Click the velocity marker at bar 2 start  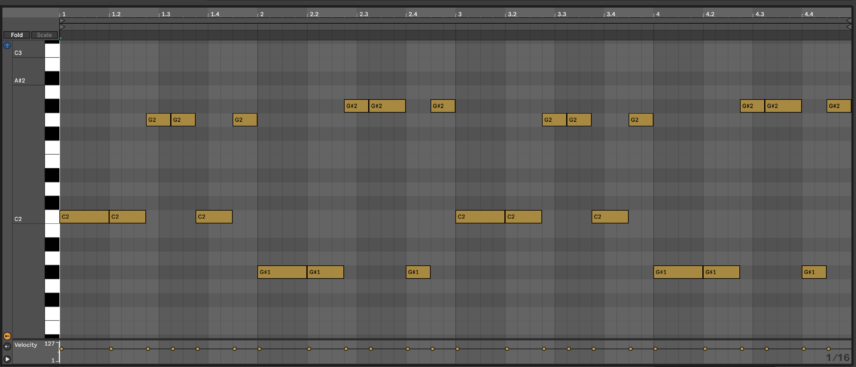tap(259, 348)
